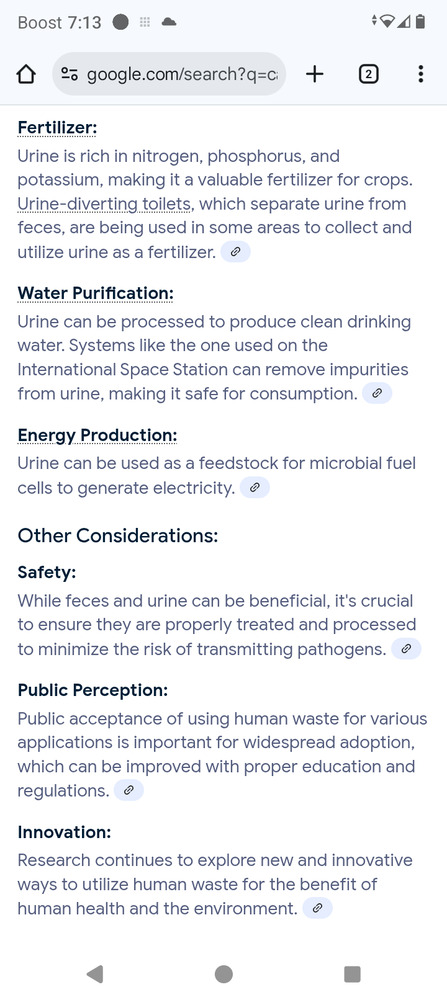Screen dimensions: 447x1000
Task: Open source link after Public Perception paragraph
Action: (128, 791)
